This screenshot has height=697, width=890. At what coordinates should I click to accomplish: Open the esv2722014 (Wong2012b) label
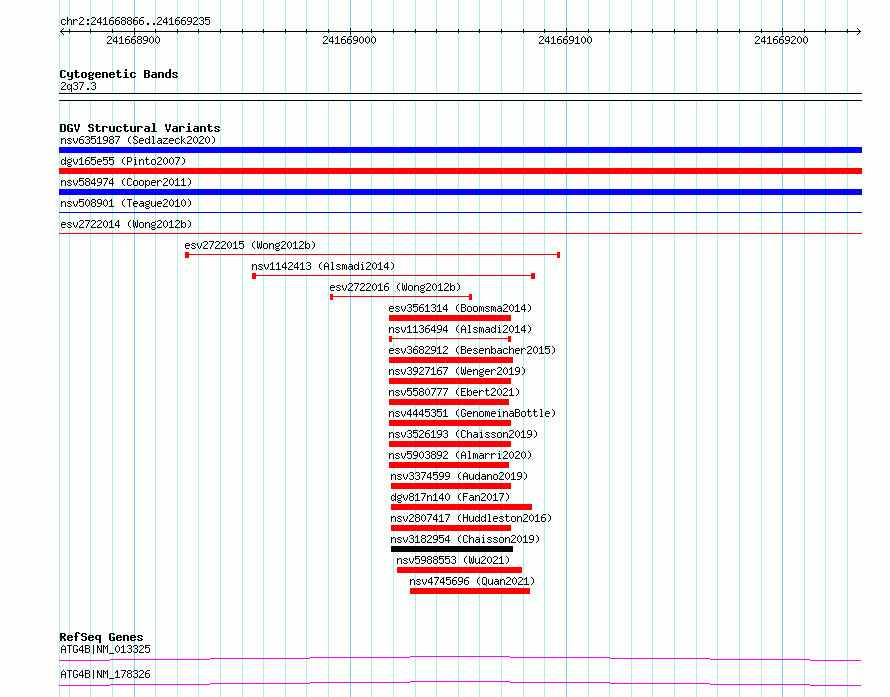[x=126, y=224]
